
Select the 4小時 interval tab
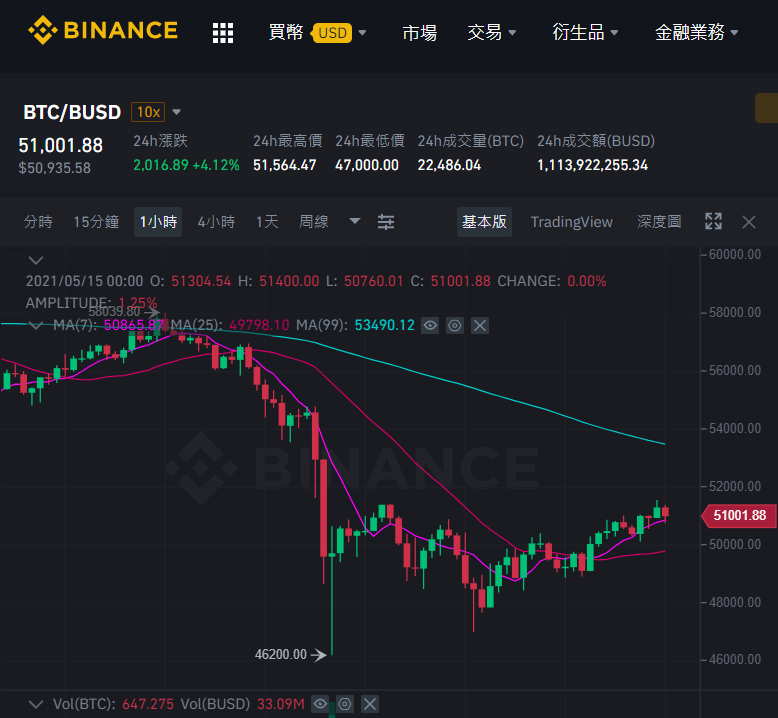click(x=216, y=222)
